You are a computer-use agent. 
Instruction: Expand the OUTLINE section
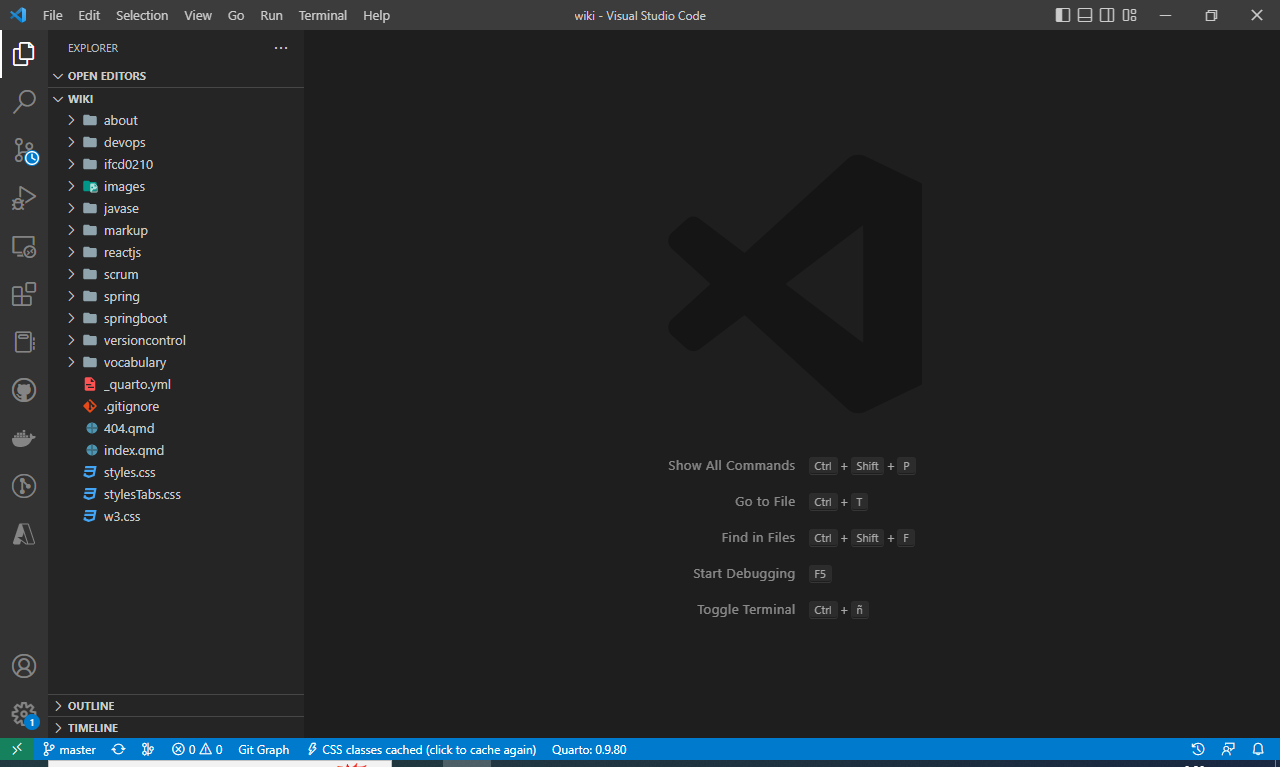click(x=91, y=706)
